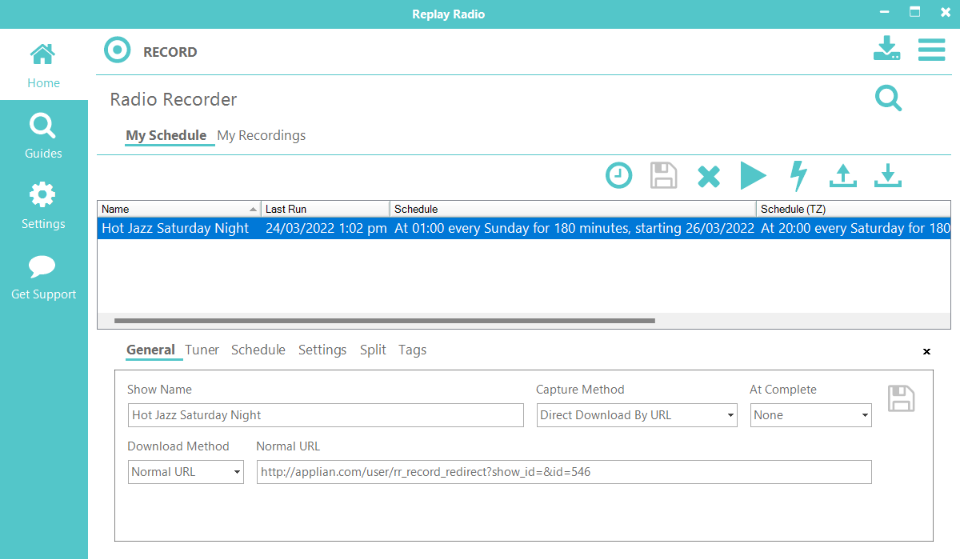The width and height of the screenshot is (960, 559).
Task: Start the schedule with the play icon
Action: (752, 176)
